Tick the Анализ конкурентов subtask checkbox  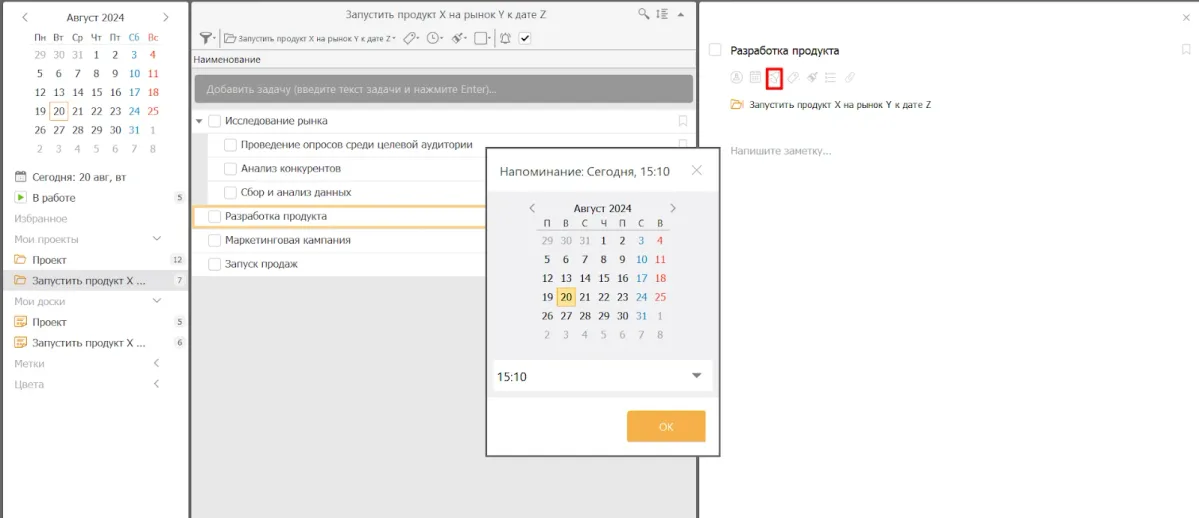pyautogui.click(x=230, y=168)
